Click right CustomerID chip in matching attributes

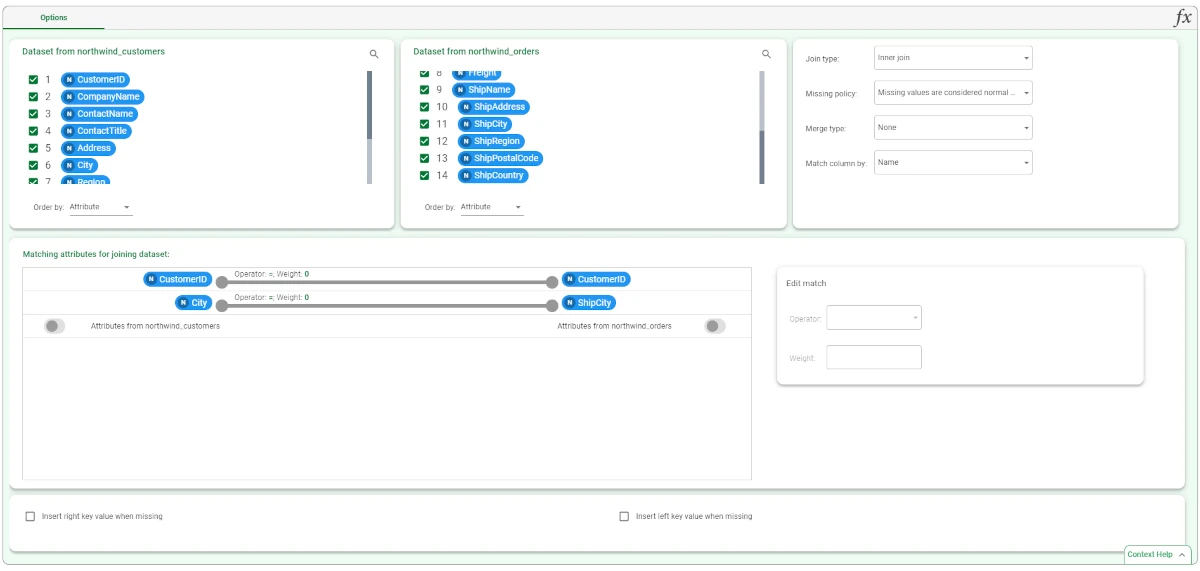[x=596, y=280]
